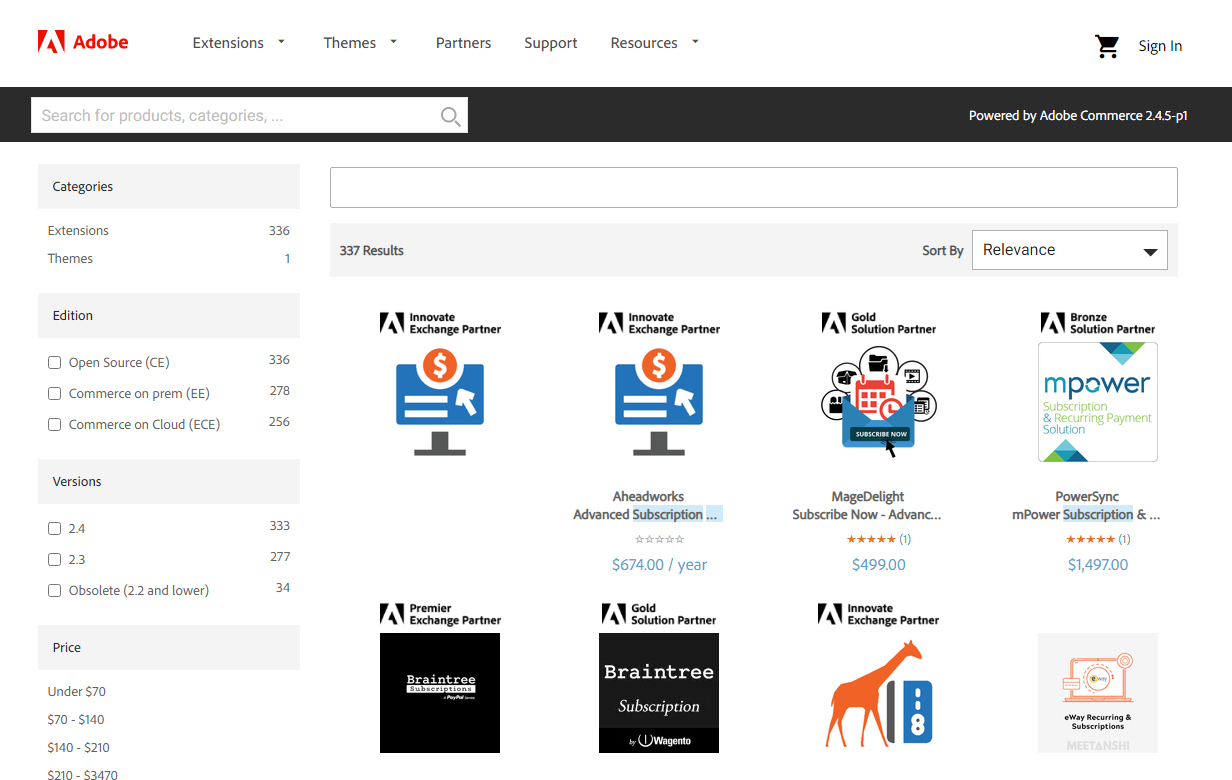
Task: Open the Braintree Subscriptions PayPal product image
Action: pyautogui.click(x=440, y=693)
